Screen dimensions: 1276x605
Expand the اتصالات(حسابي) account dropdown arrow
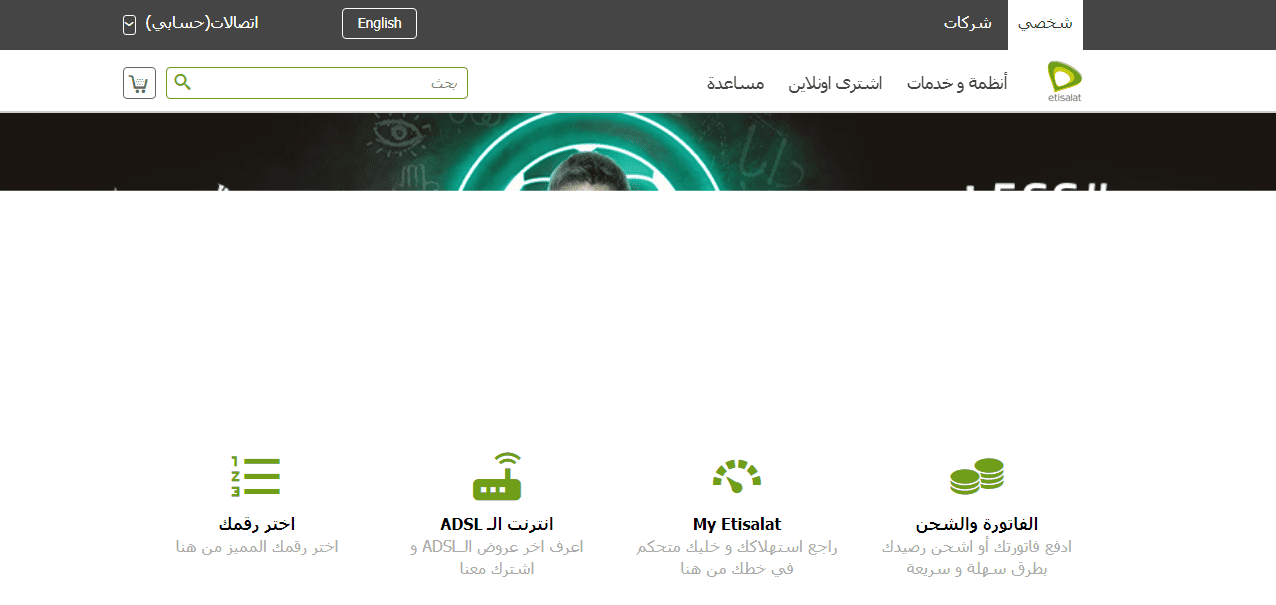coord(129,24)
